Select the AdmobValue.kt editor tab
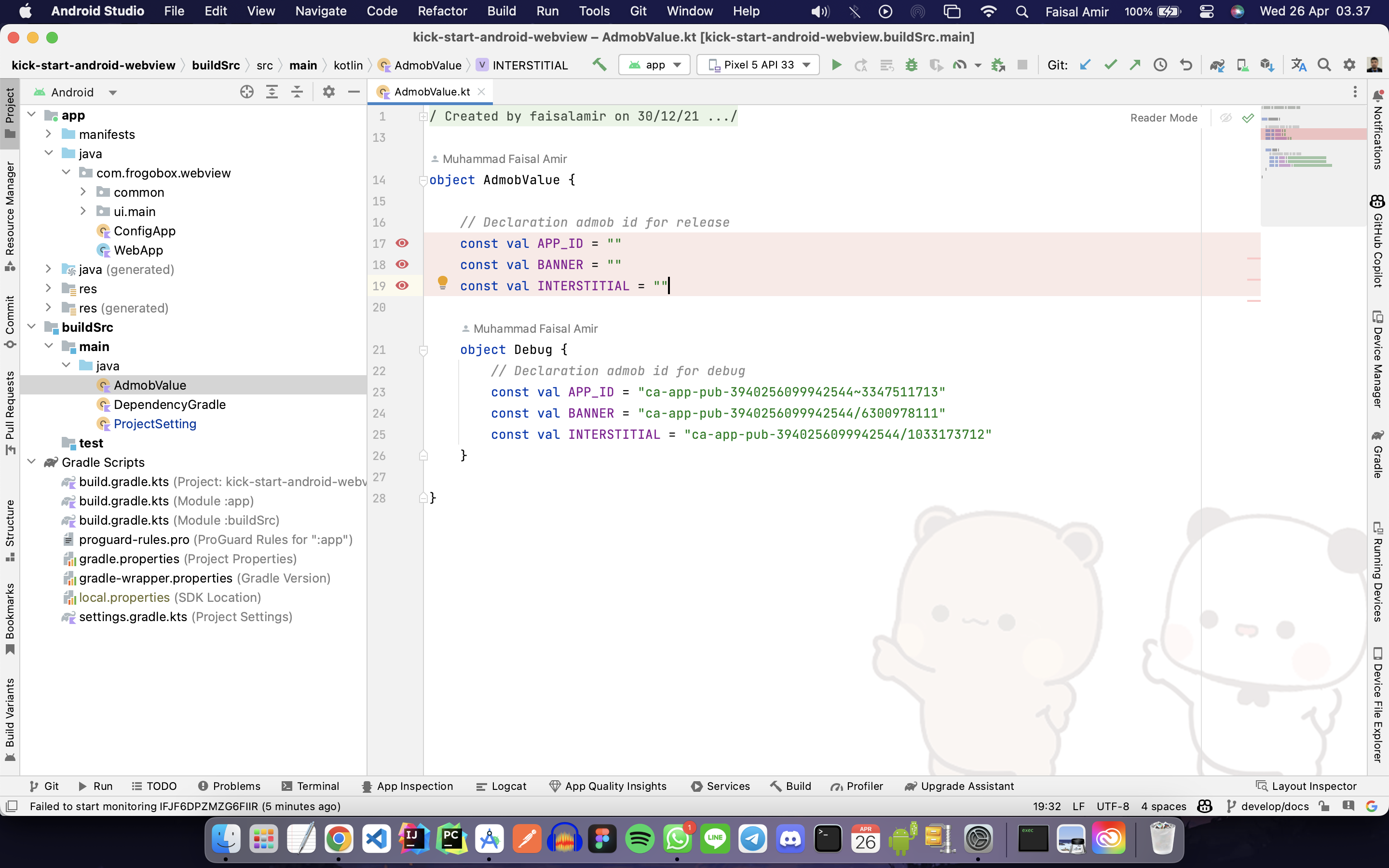The width and height of the screenshot is (1389, 868). click(x=432, y=92)
